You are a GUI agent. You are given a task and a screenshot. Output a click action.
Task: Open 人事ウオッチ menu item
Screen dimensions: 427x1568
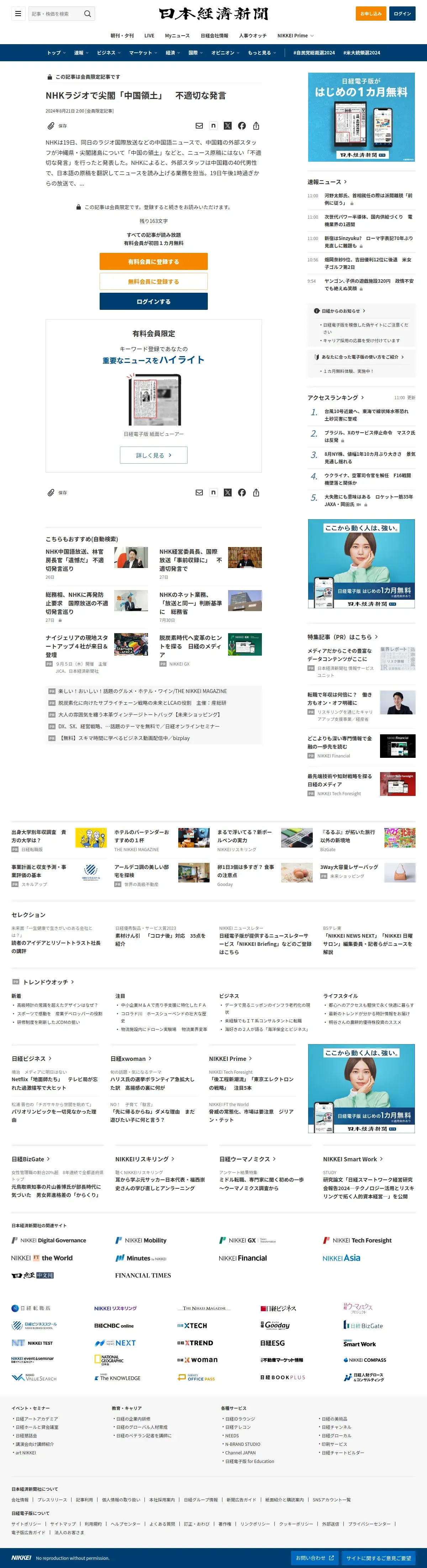click(x=252, y=35)
